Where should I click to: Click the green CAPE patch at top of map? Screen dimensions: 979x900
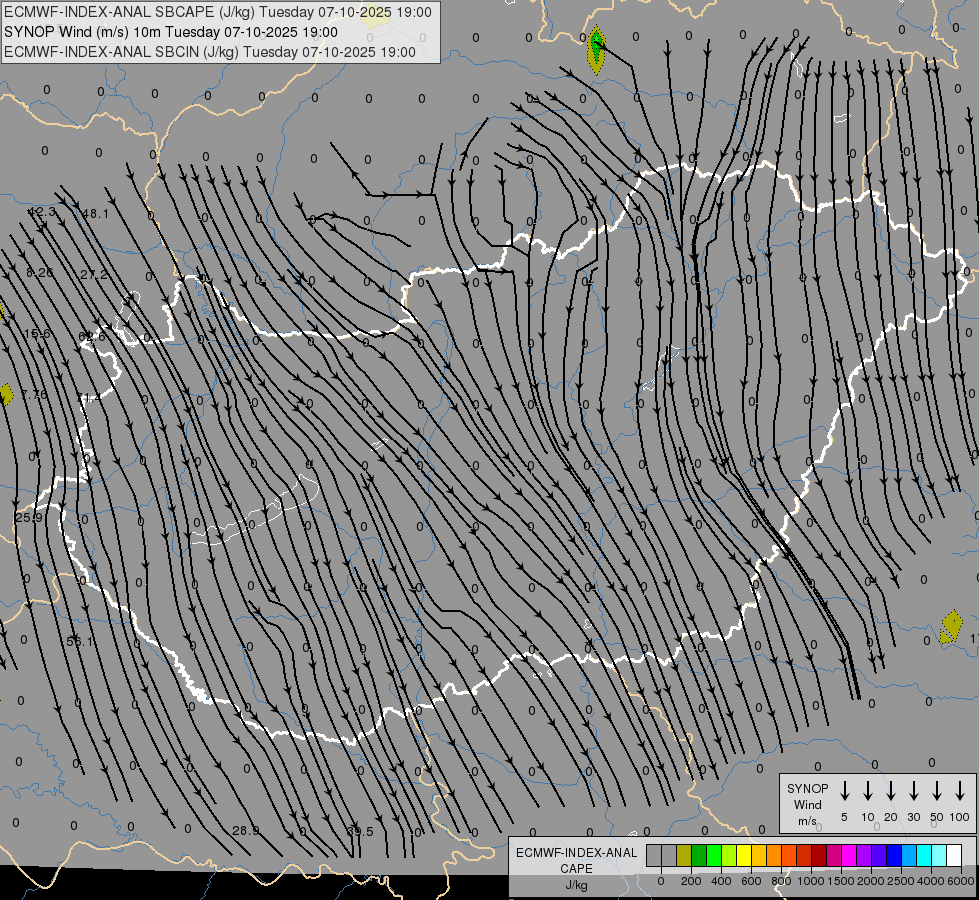pos(596,48)
